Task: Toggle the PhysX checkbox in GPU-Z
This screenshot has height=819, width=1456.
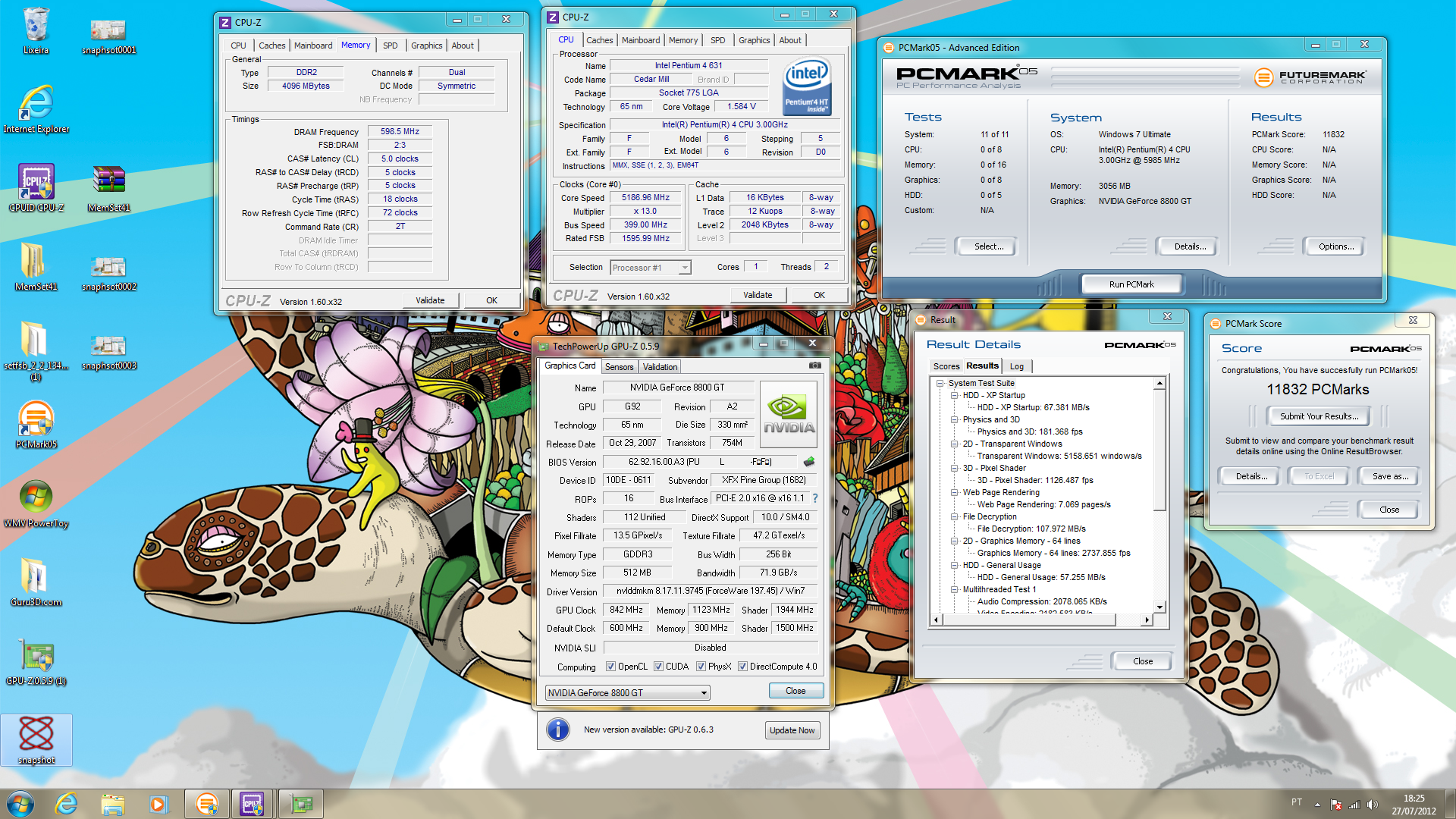Action: [701, 667]
